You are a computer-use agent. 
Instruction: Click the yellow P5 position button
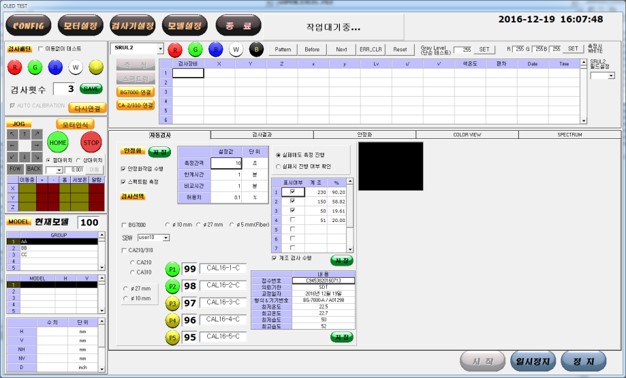[x=172, y=338]
